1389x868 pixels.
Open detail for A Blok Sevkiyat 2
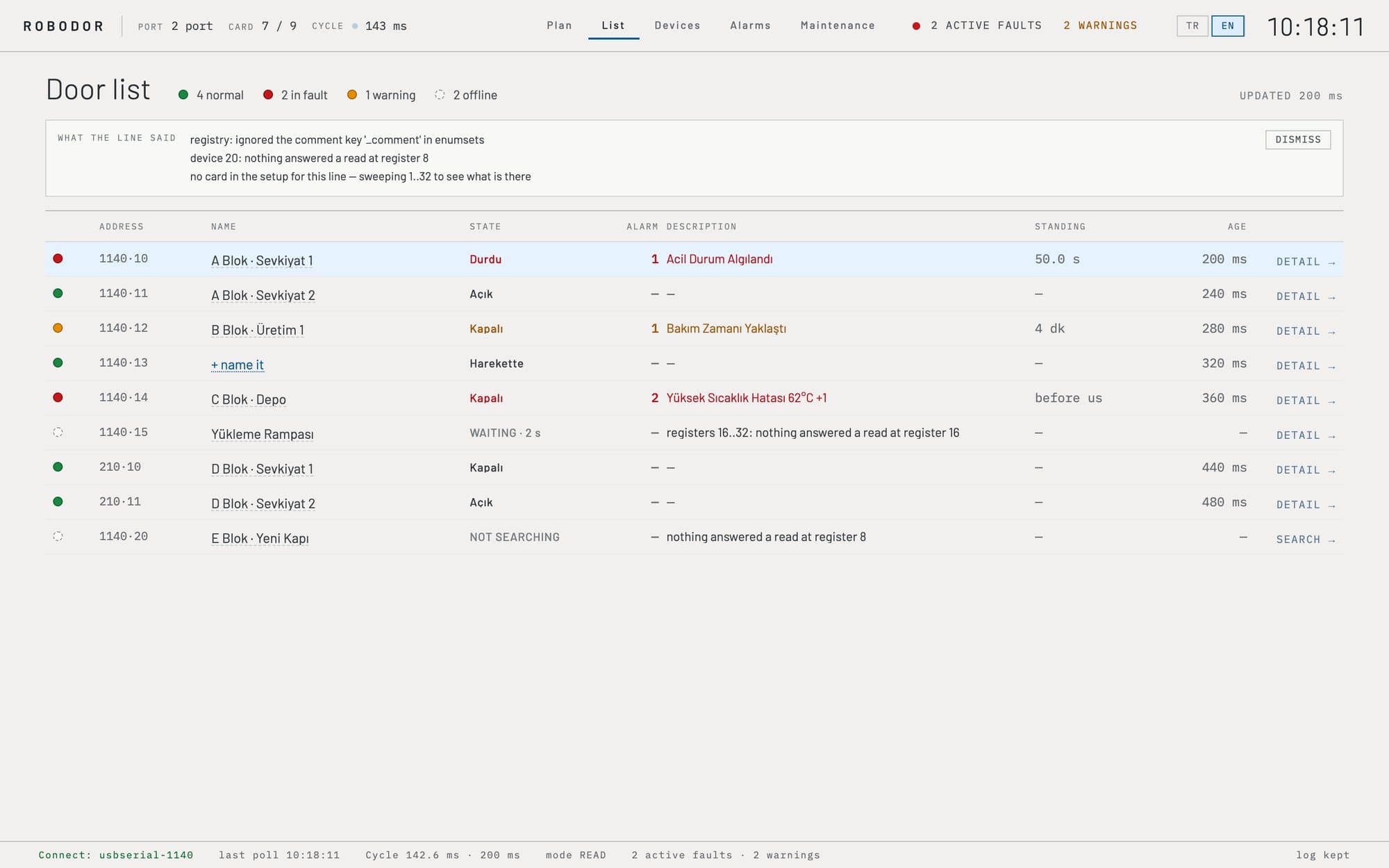[x=1306, y=297]
